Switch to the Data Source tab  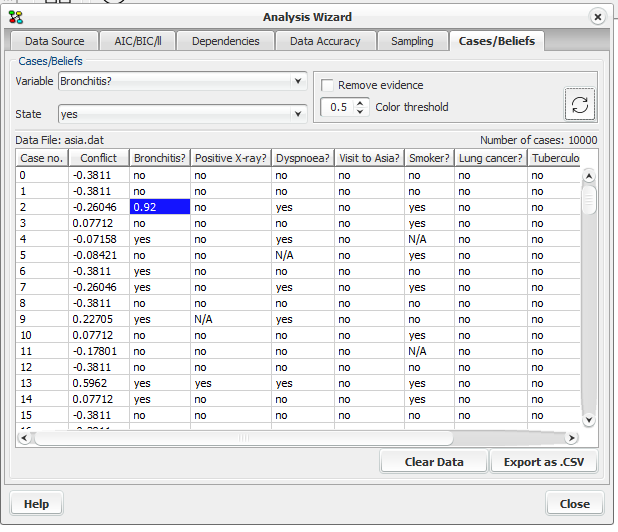[x=54, y=41]
